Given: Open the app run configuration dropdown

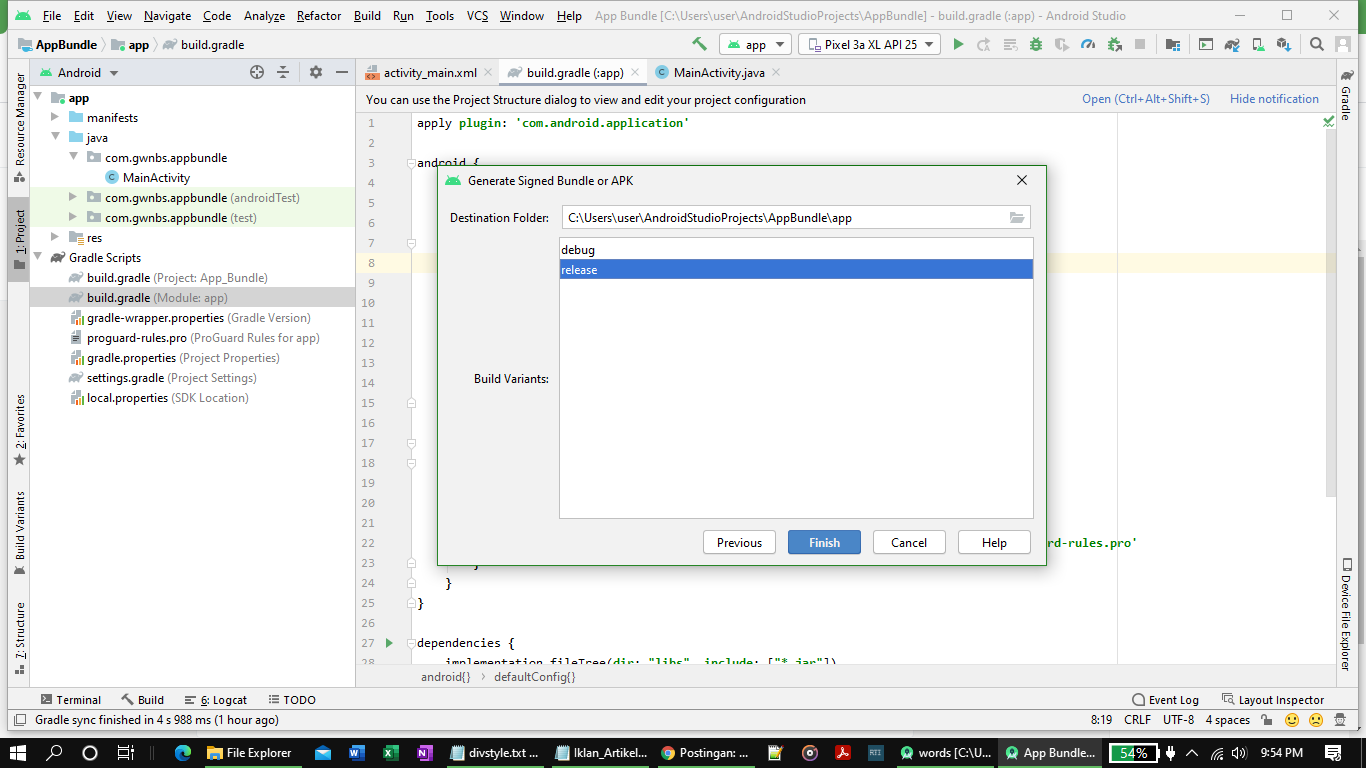Looking at the screenshot, I should [755, 44].
